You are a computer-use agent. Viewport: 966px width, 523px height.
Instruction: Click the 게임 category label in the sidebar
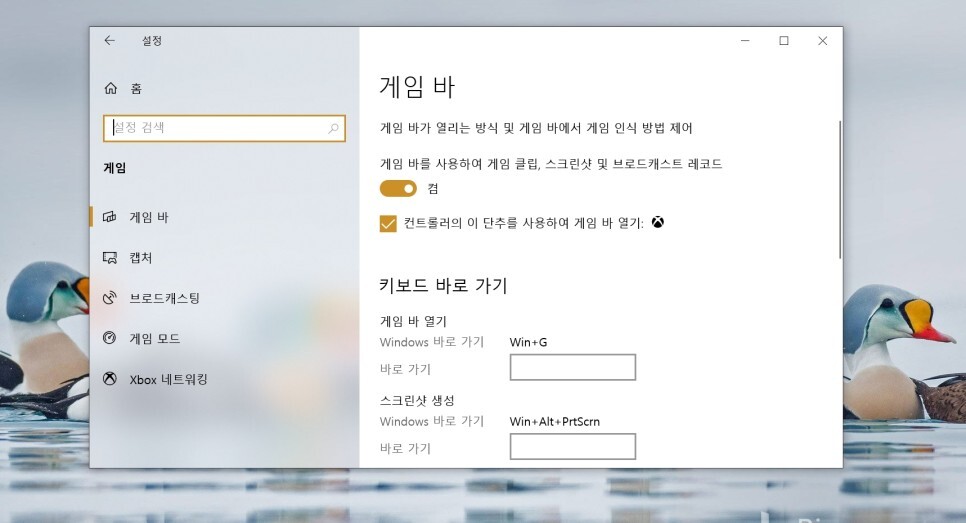coord(115,168)
